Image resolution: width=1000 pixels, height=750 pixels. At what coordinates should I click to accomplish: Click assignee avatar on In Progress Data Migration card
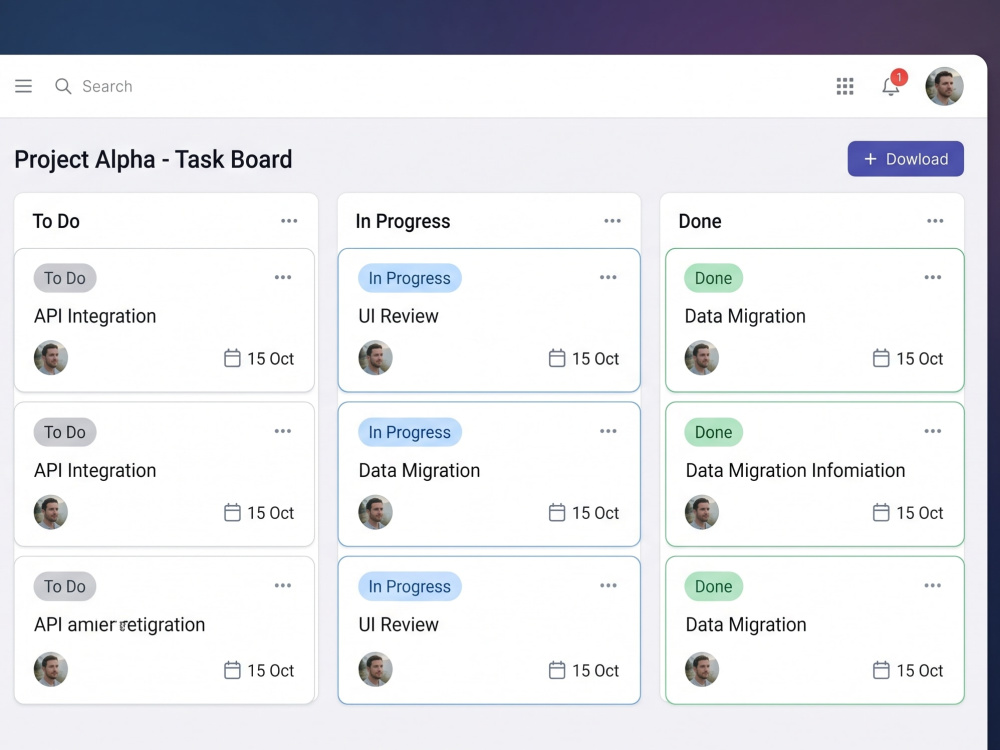[x=376, y=512]
